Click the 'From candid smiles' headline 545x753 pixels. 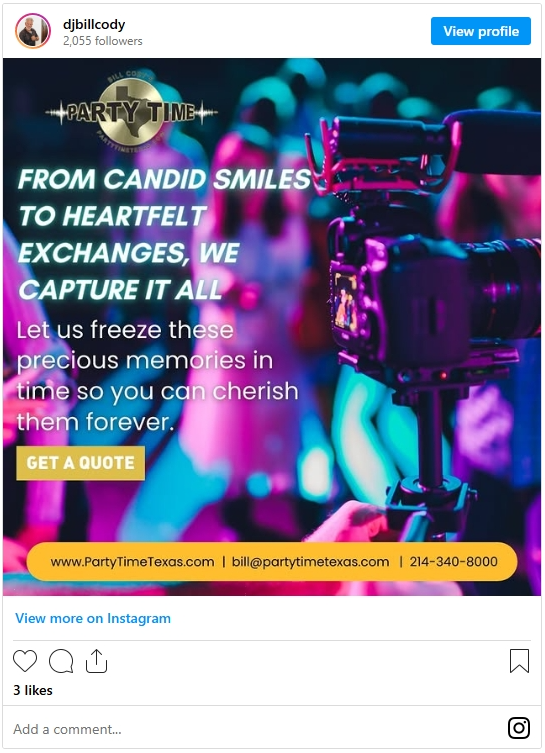tap(163, 234)
